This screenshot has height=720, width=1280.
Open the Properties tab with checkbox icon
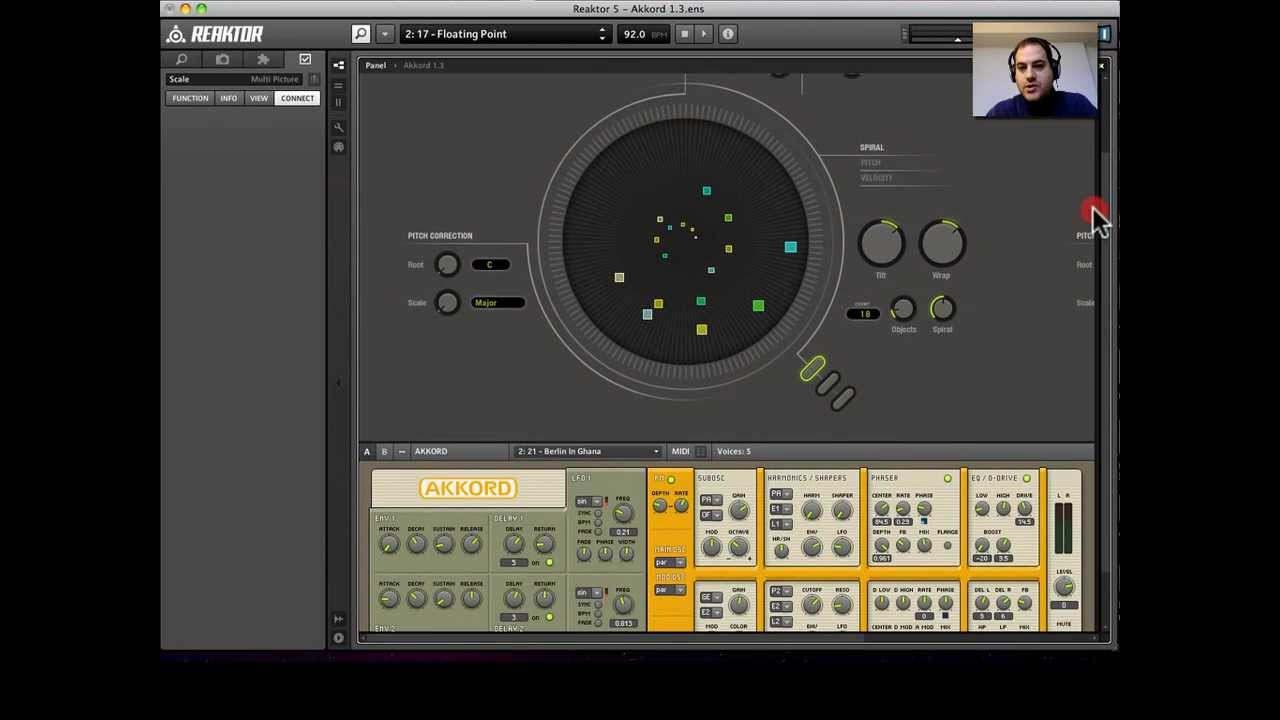305,60
